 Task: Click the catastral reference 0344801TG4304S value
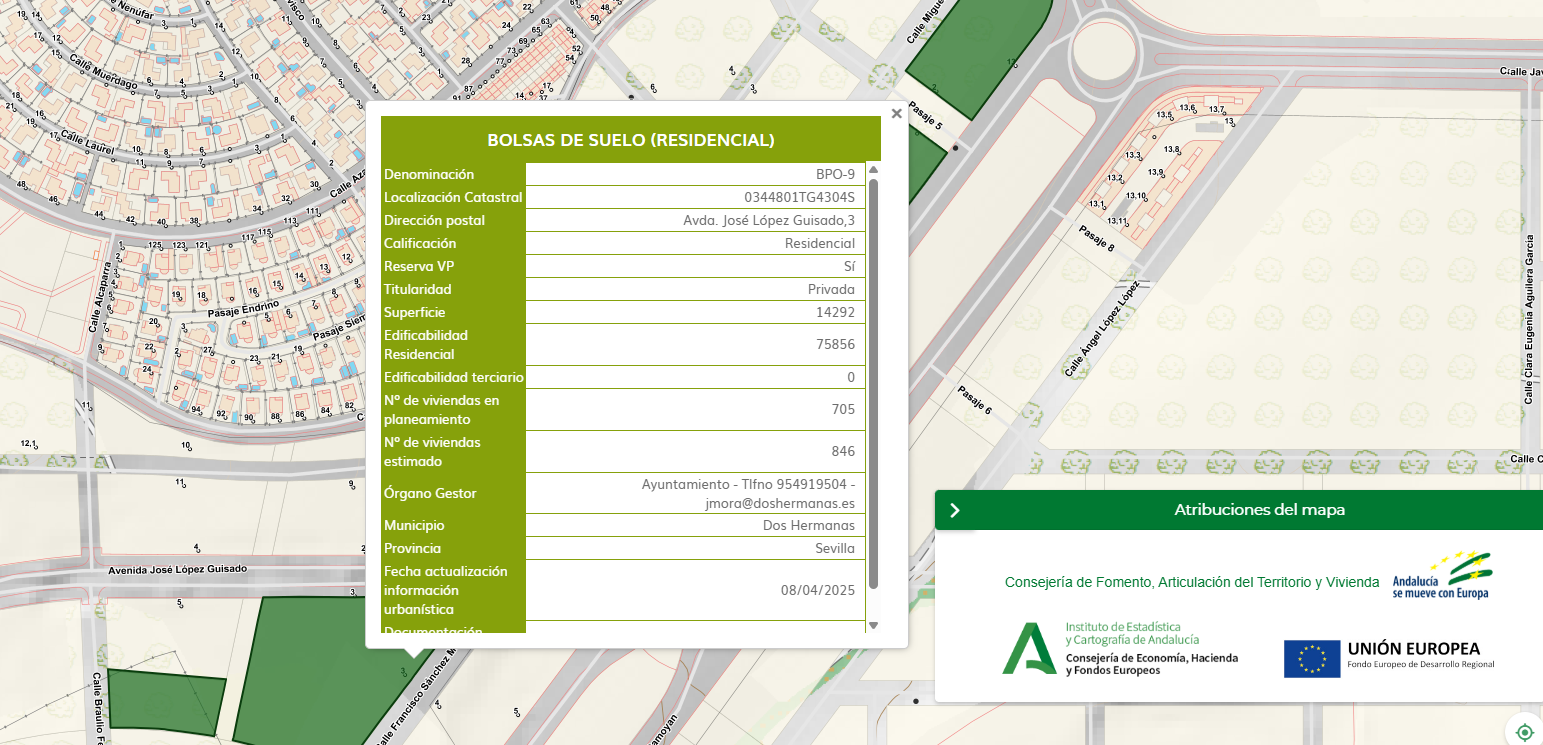click(x=799, y=197)
